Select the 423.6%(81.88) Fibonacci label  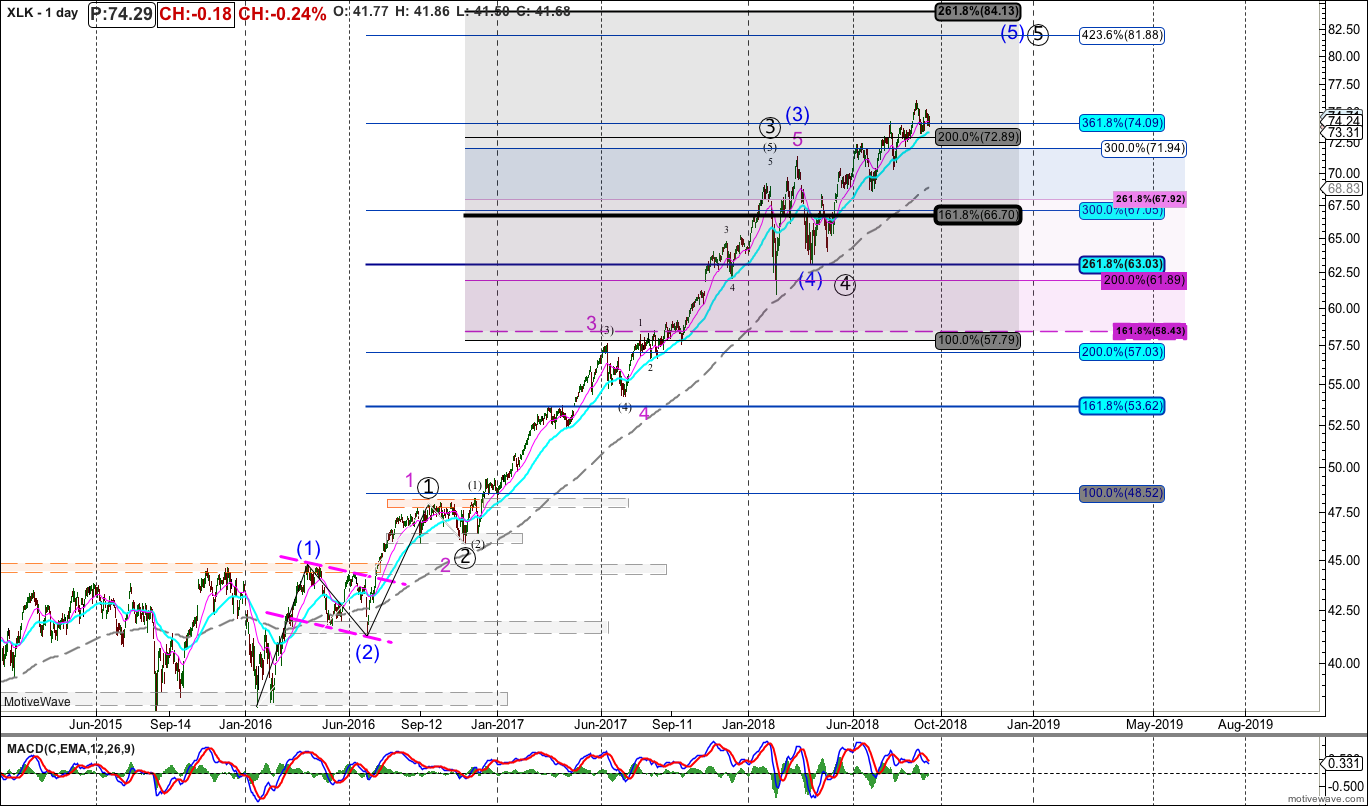pyautogui.click(x=1123, y=35)
